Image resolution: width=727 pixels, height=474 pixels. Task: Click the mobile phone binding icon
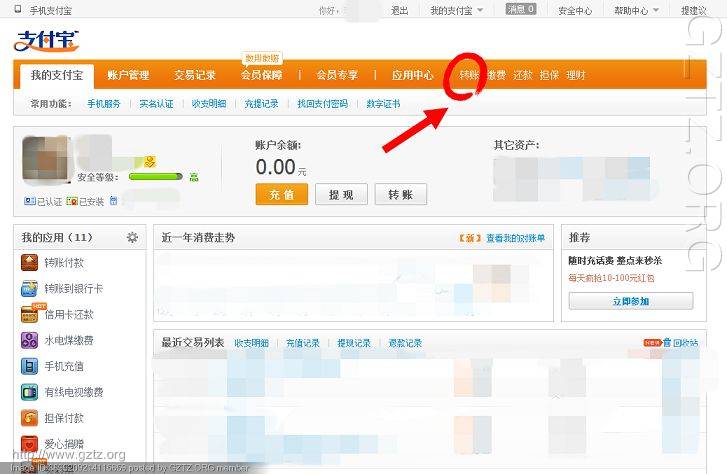coord(114,201)
